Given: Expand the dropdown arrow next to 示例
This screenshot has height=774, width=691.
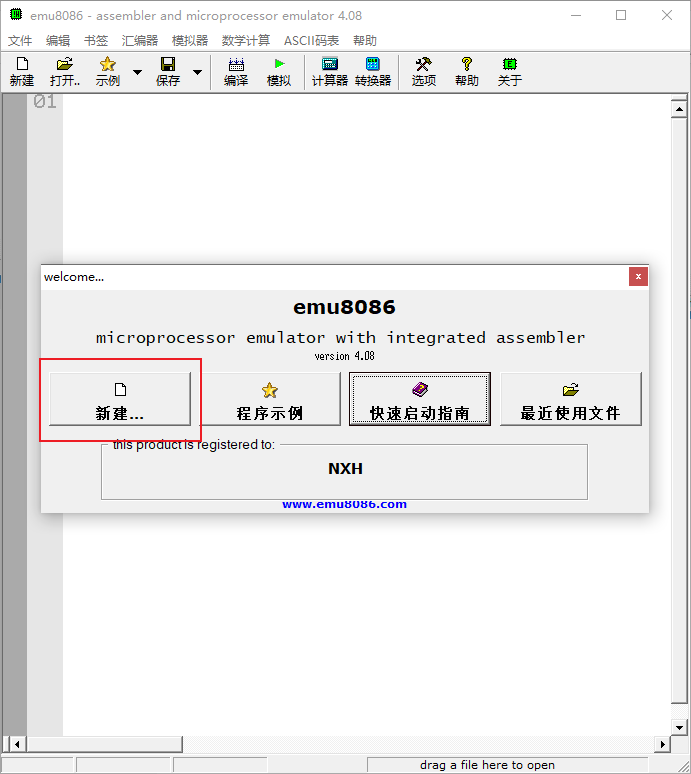Looking at the screenshot, I should 138,72.
